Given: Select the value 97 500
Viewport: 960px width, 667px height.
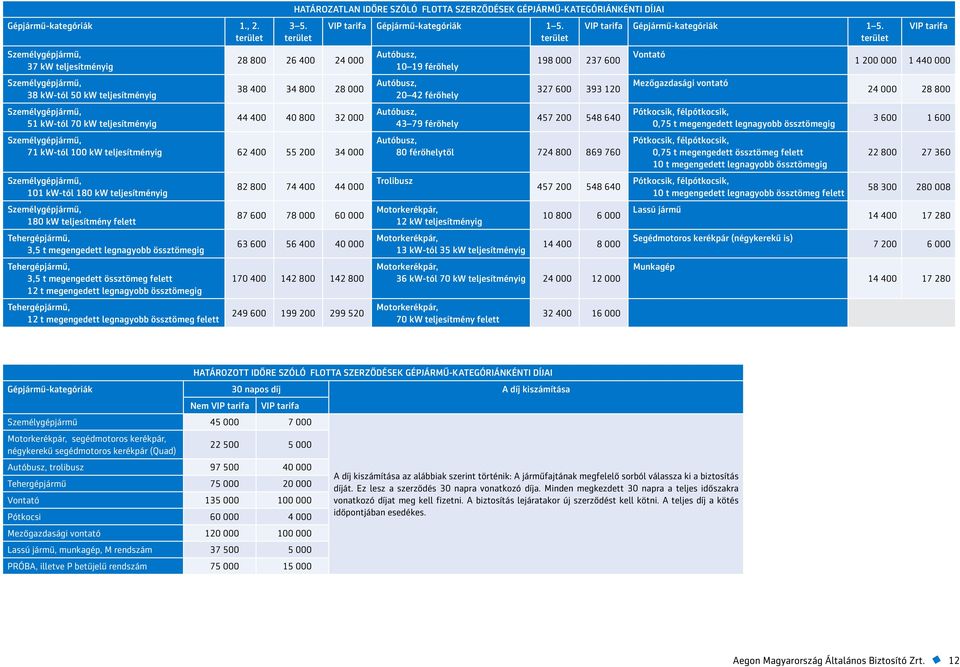Looking at the screenshot, I should pos(225,467).
